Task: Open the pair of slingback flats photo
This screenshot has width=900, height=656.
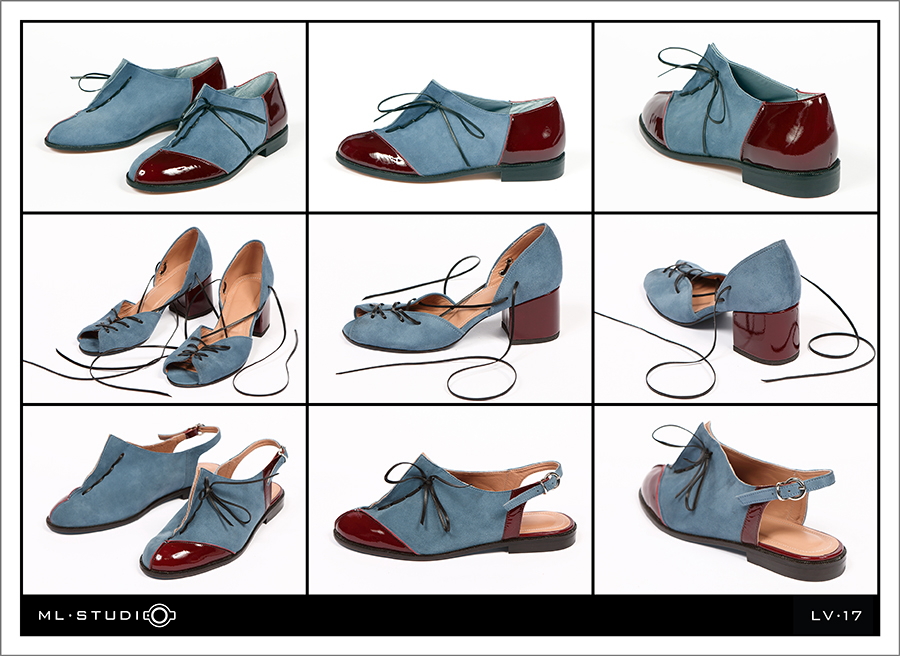Action: (164, 500)
